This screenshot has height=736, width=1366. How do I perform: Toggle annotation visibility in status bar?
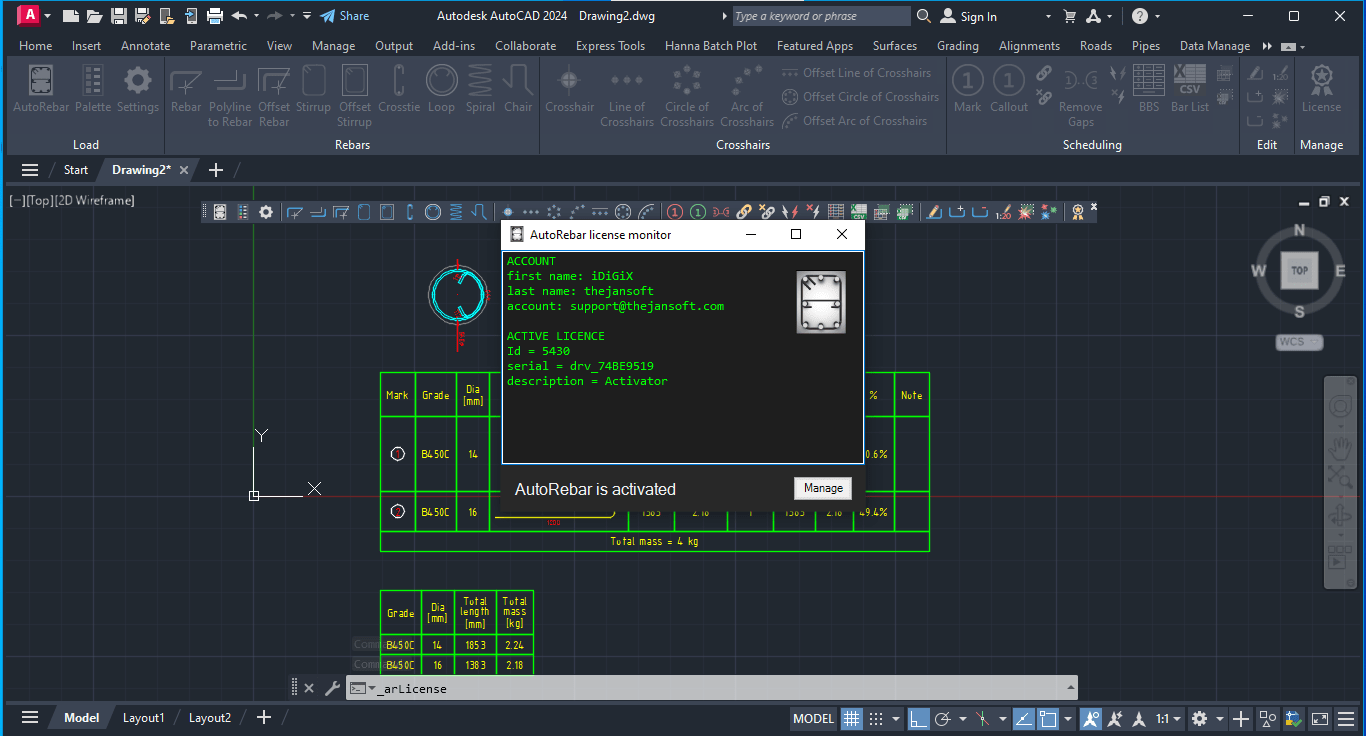1091,718
